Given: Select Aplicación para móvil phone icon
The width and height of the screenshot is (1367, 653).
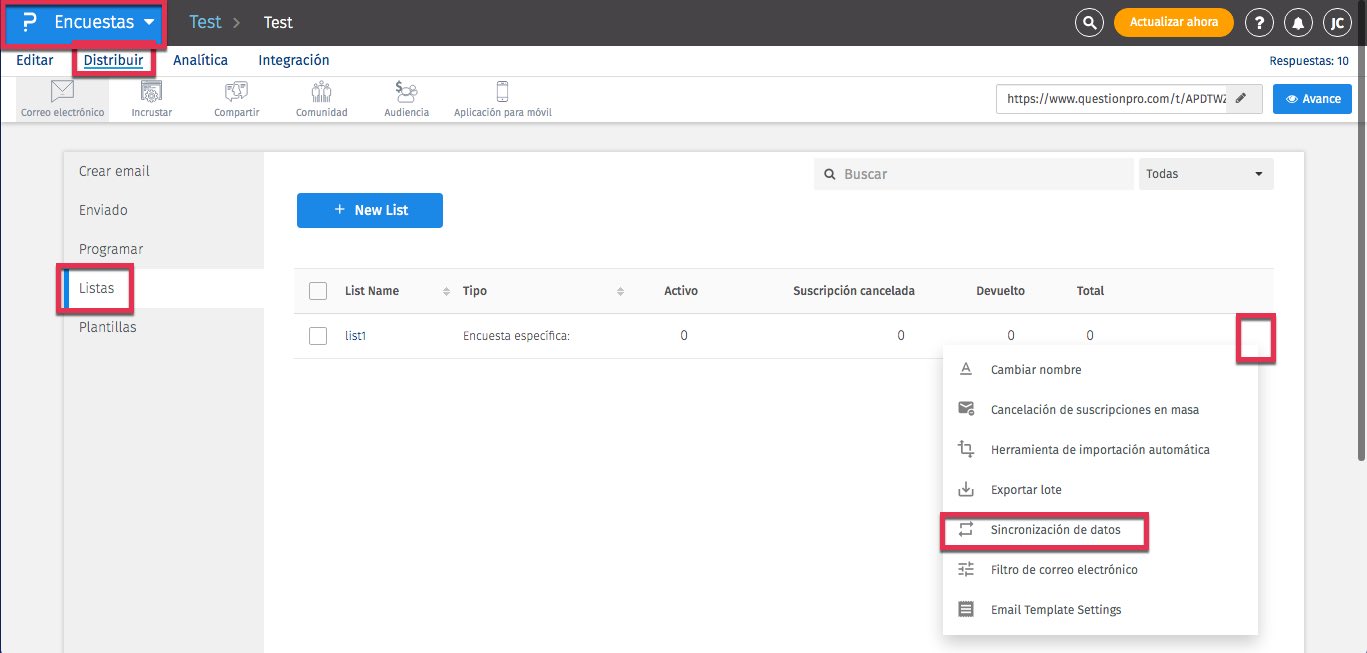Looking at the screenshot, I should 502,93.
